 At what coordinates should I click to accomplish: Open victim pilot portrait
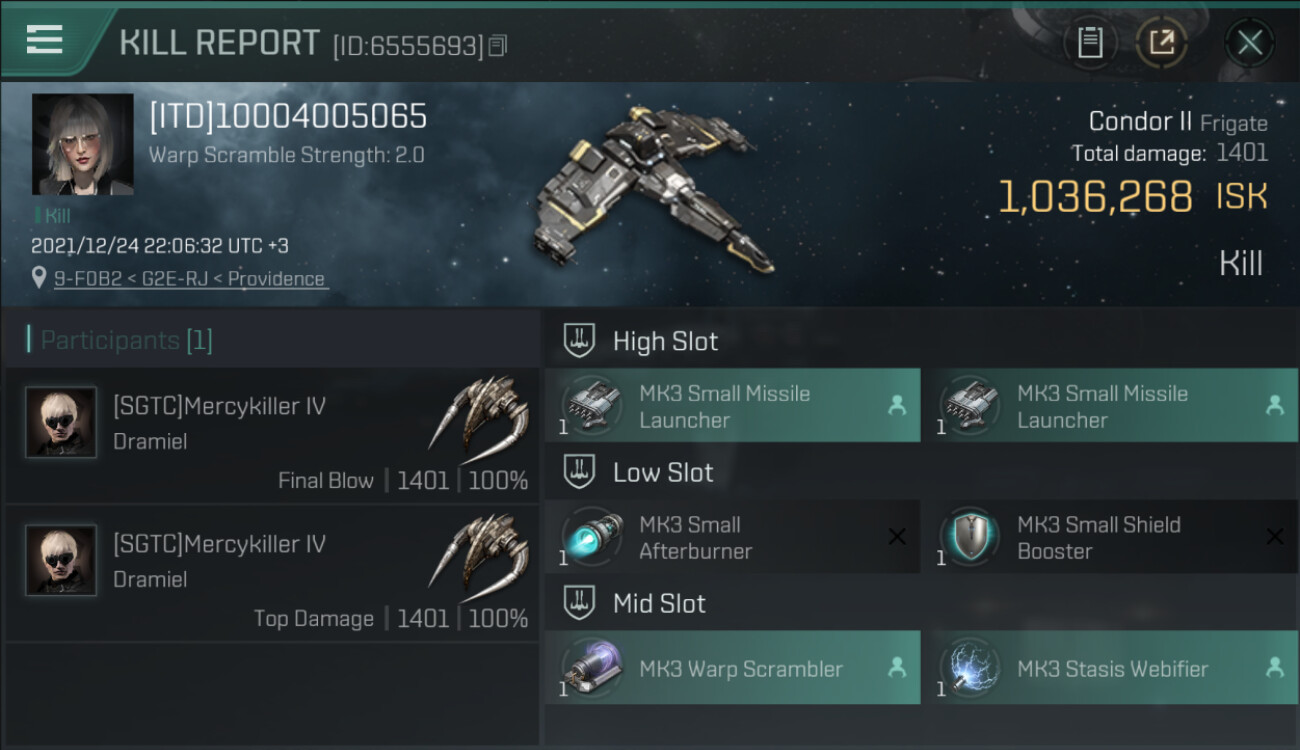pyautogui.click(x=82, y=144)
